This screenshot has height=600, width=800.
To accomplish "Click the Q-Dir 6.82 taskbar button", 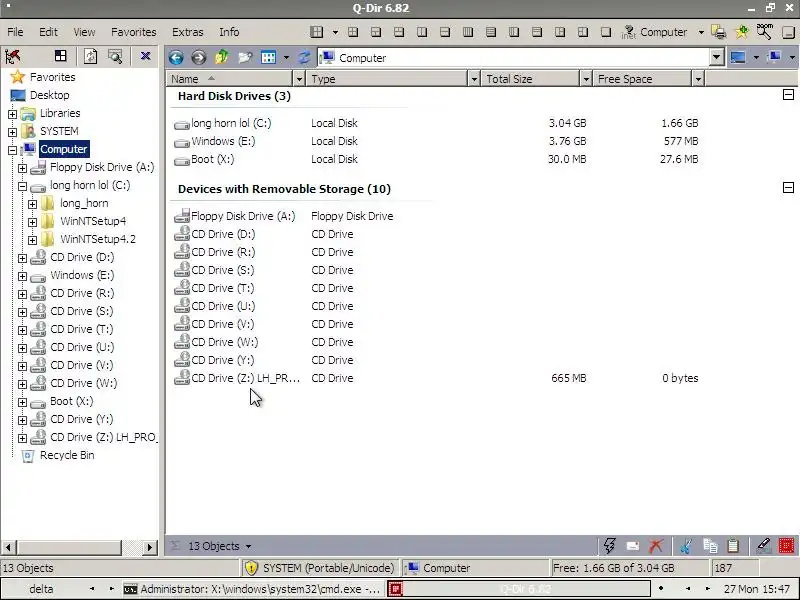I will [x=518, y=589].
